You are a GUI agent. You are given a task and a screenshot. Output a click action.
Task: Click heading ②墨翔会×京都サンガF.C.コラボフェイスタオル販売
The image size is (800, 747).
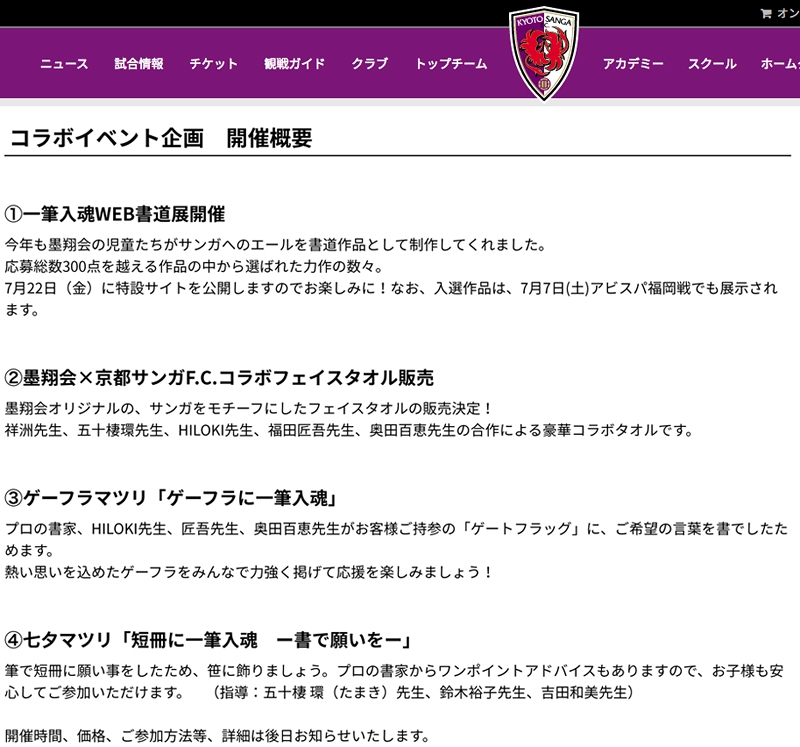tap(219, 378)
